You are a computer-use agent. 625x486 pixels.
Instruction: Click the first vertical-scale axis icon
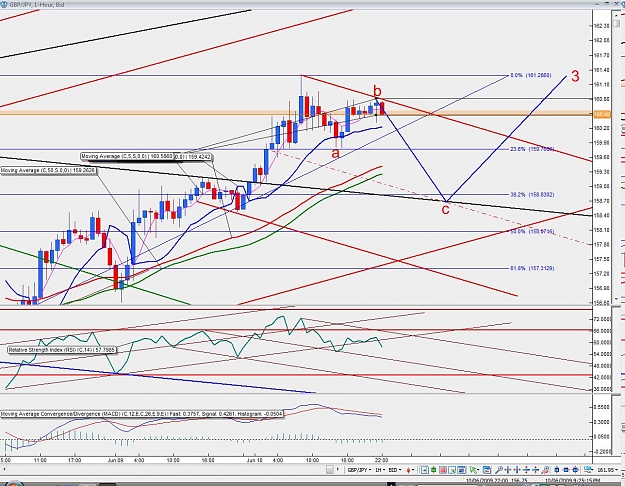[526, 470]
